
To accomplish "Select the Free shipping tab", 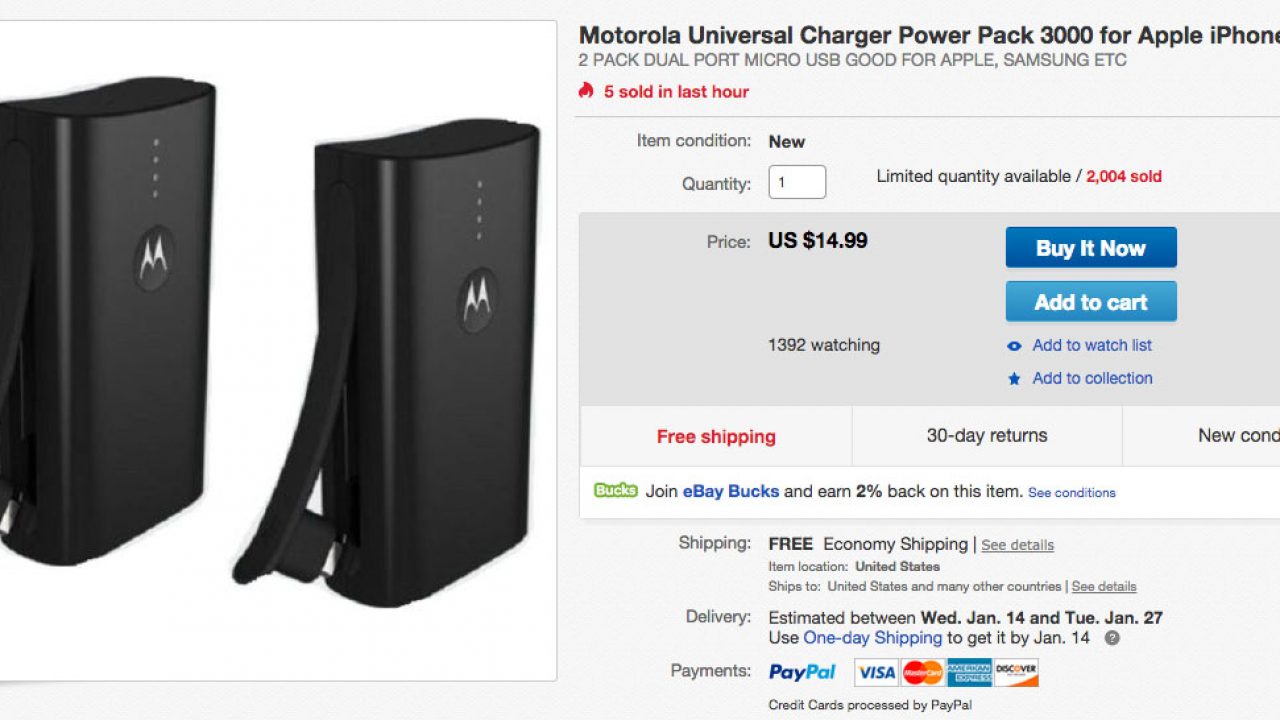I will [716, 436].
